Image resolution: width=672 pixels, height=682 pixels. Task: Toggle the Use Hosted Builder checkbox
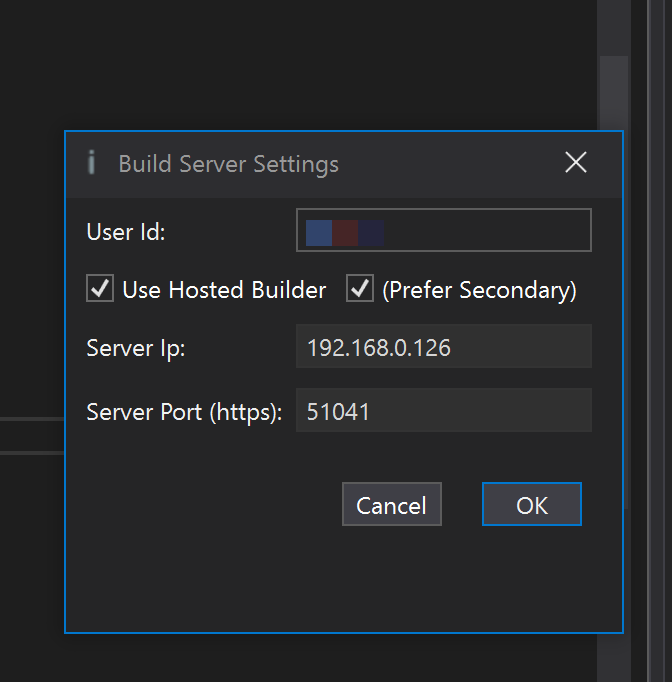tap(101, 290)
